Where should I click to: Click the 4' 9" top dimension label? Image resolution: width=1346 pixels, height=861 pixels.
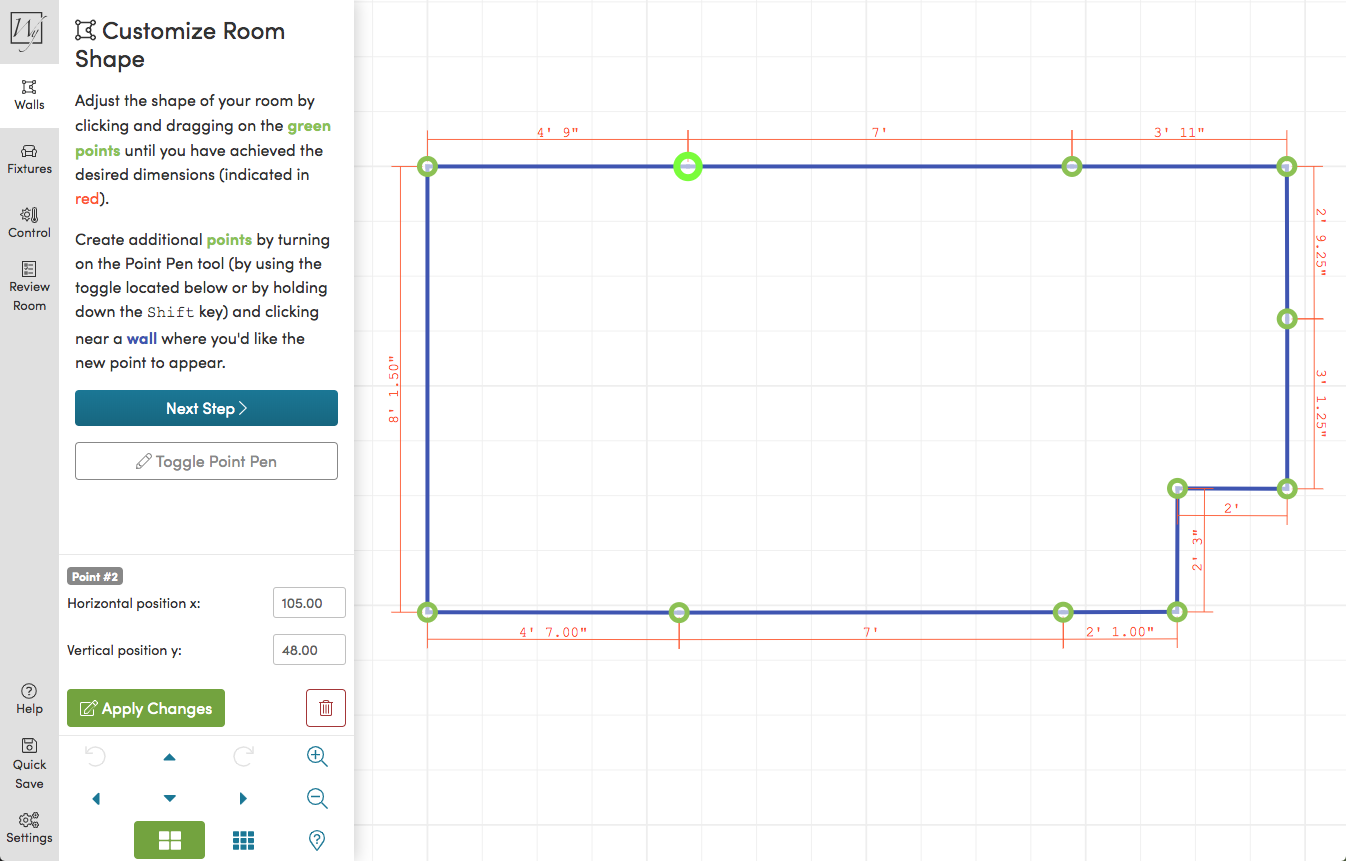pos(558,132)
